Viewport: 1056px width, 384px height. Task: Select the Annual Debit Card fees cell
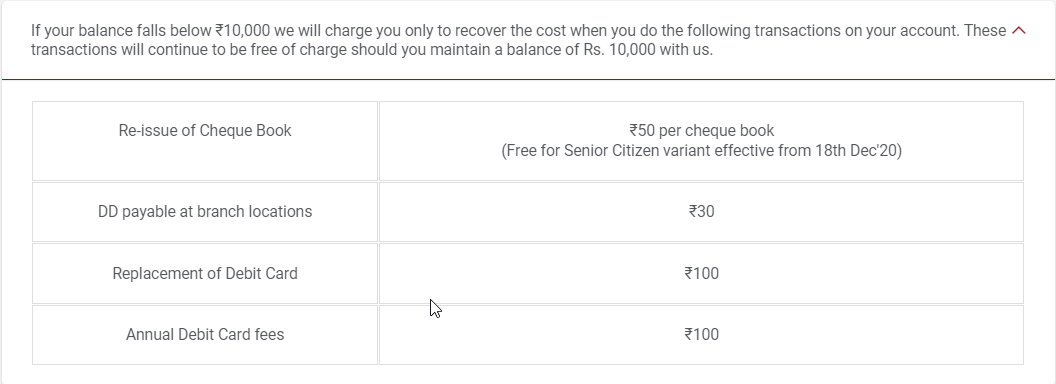[205, 335]
